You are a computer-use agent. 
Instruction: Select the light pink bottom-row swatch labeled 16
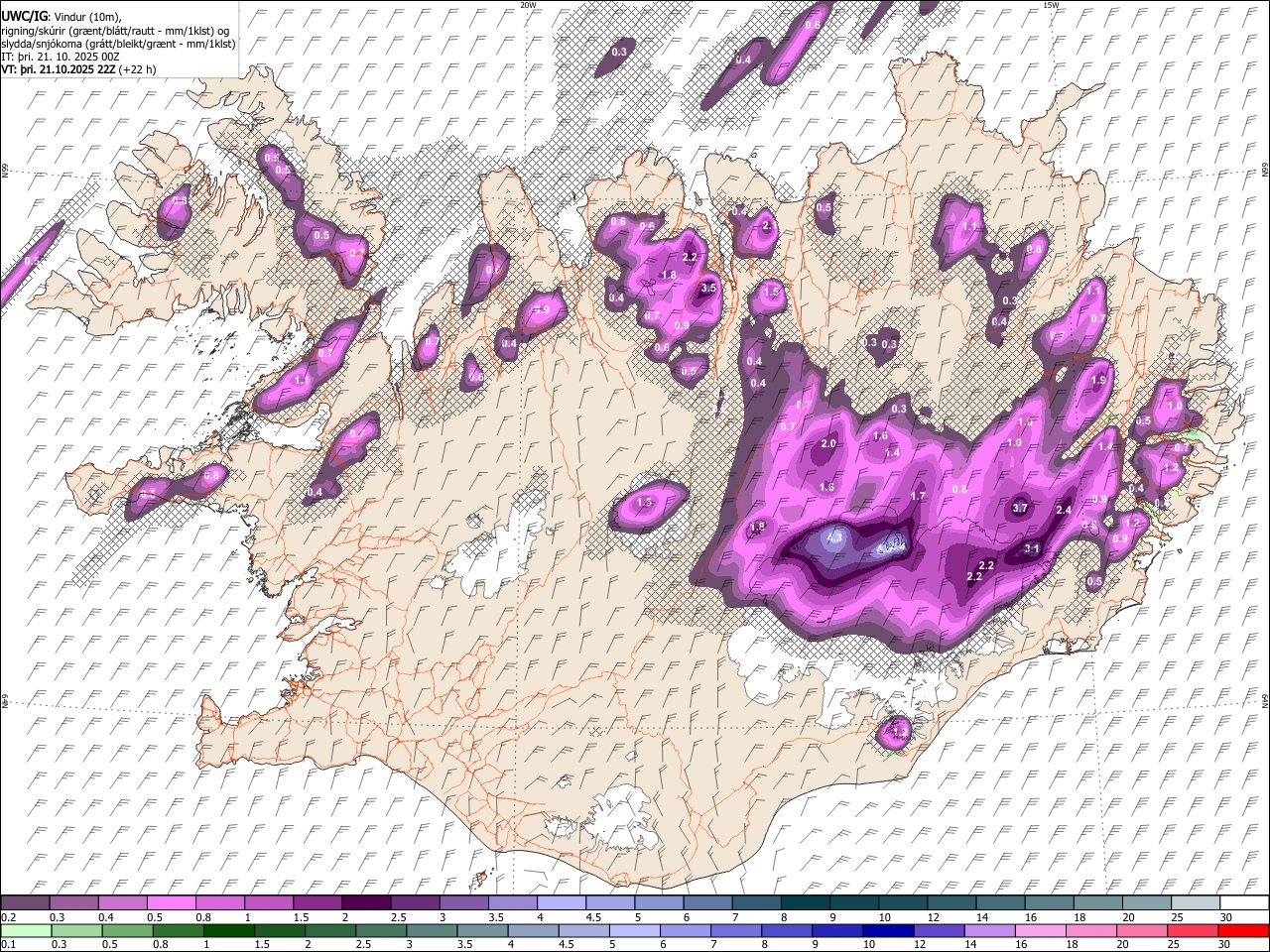(1040, 930)
